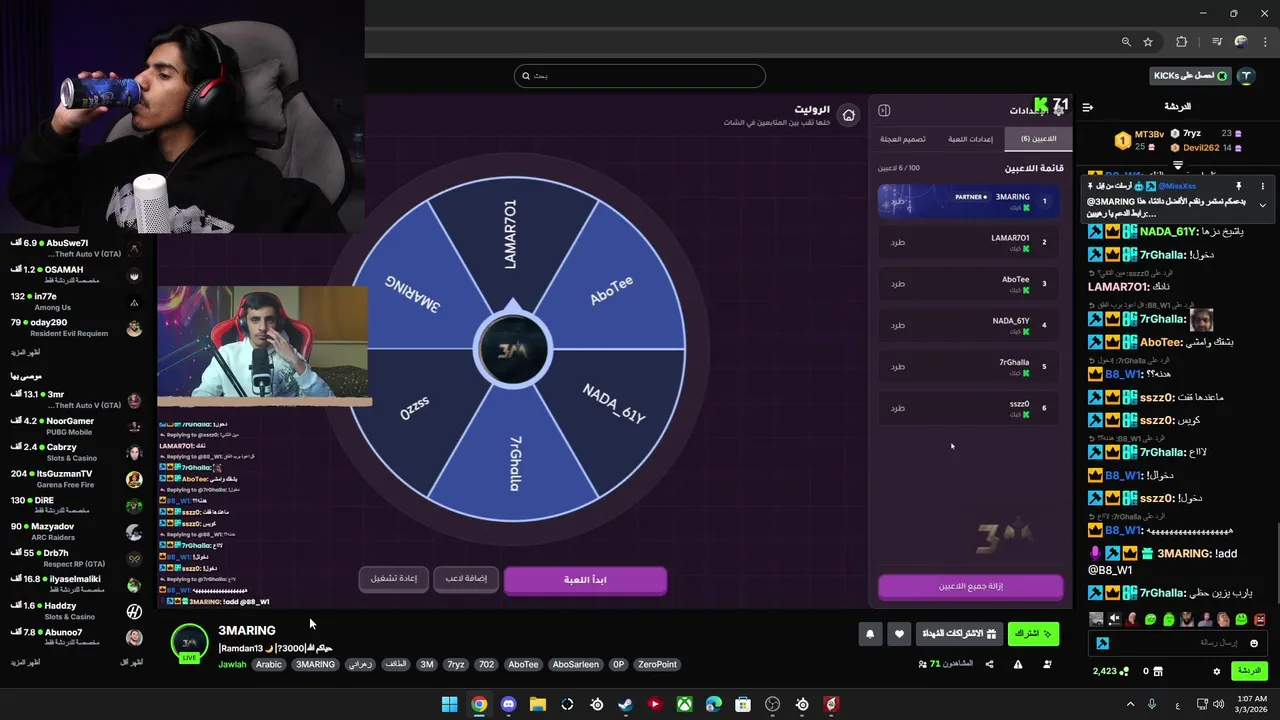Screen dimensions: 1280x720
Task: Click the ZeroPoint stream tag
Action: pyautogui.click(x=657, y=664)
